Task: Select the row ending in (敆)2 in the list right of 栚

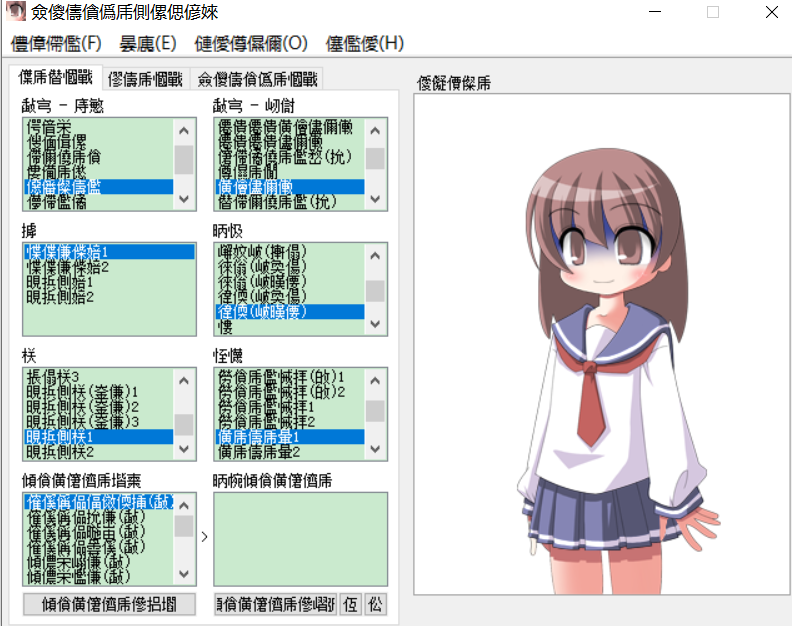Action: point(289,392)
